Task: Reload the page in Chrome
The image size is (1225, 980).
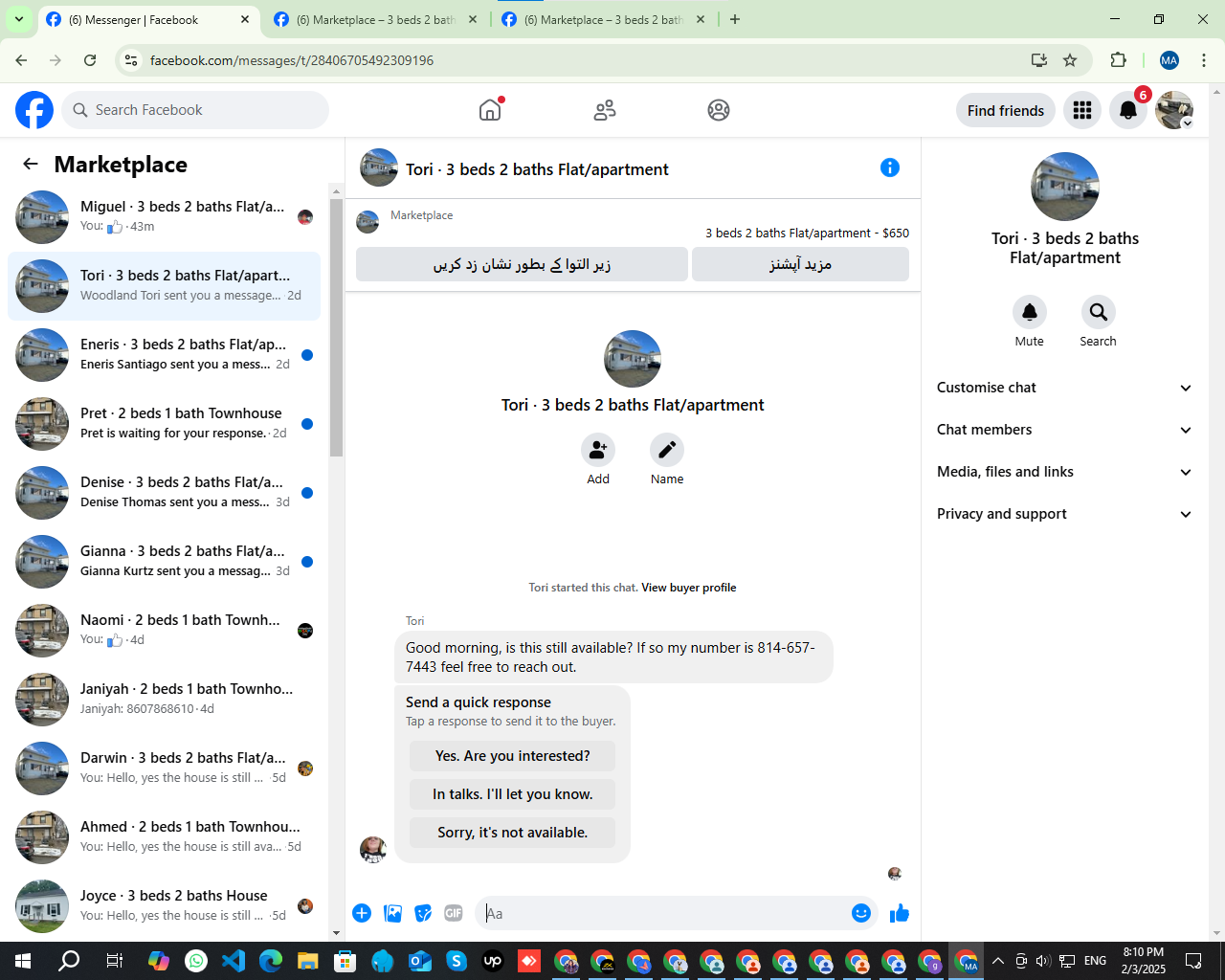Action: click(x=90, y=60)
